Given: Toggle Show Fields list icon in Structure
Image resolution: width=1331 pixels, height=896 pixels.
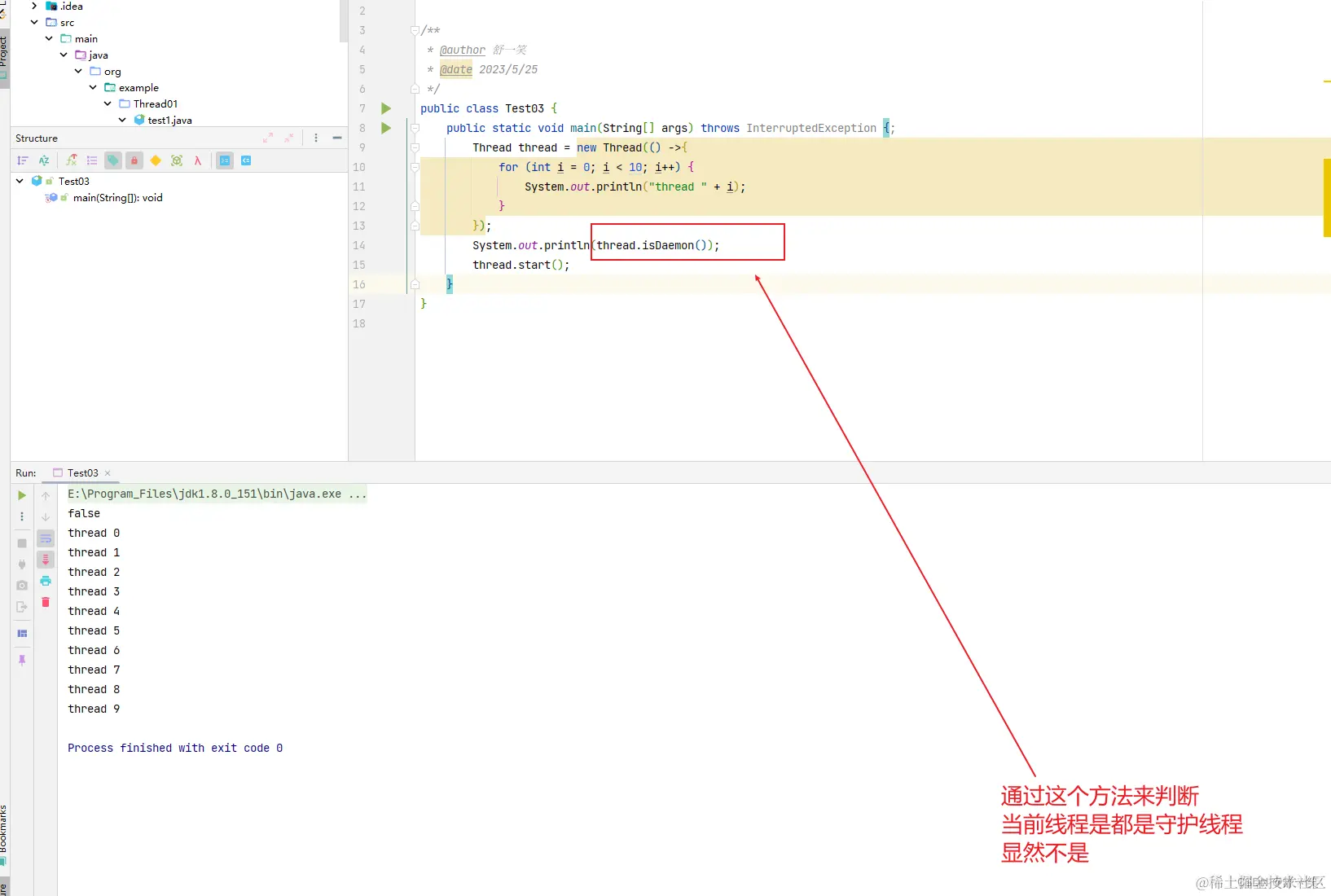Looking at the screenshot, I should 92,160.
